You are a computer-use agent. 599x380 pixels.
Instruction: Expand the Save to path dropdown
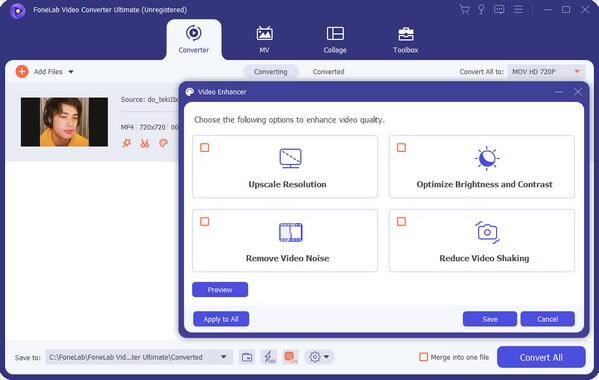point(223,357)
